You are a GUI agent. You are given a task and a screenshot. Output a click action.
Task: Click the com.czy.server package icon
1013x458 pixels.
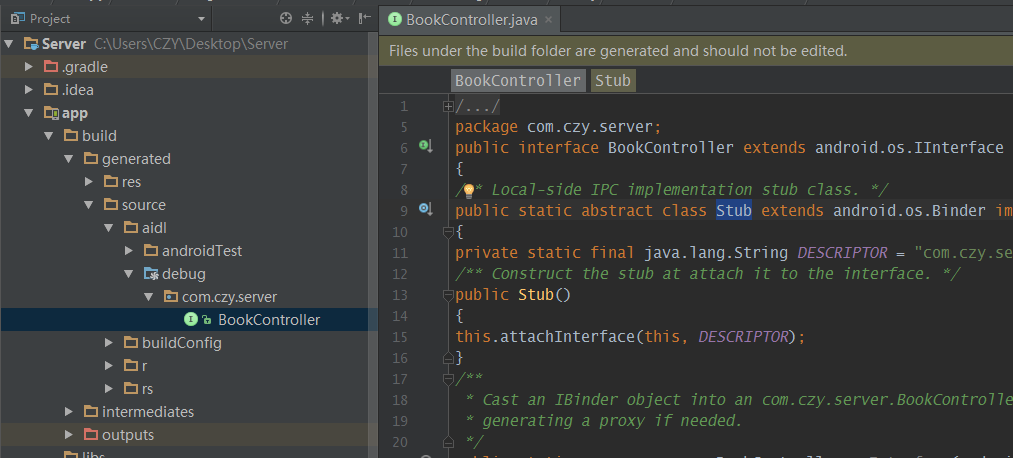click(x=171, y=297)
